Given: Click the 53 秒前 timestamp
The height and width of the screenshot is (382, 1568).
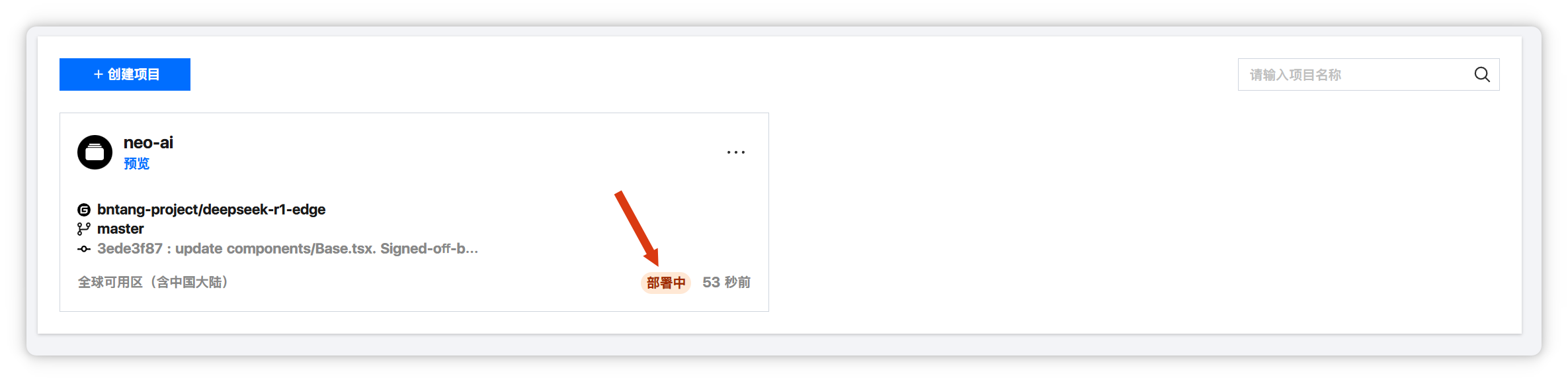Looking at the screenshot, I should [726, 283].
